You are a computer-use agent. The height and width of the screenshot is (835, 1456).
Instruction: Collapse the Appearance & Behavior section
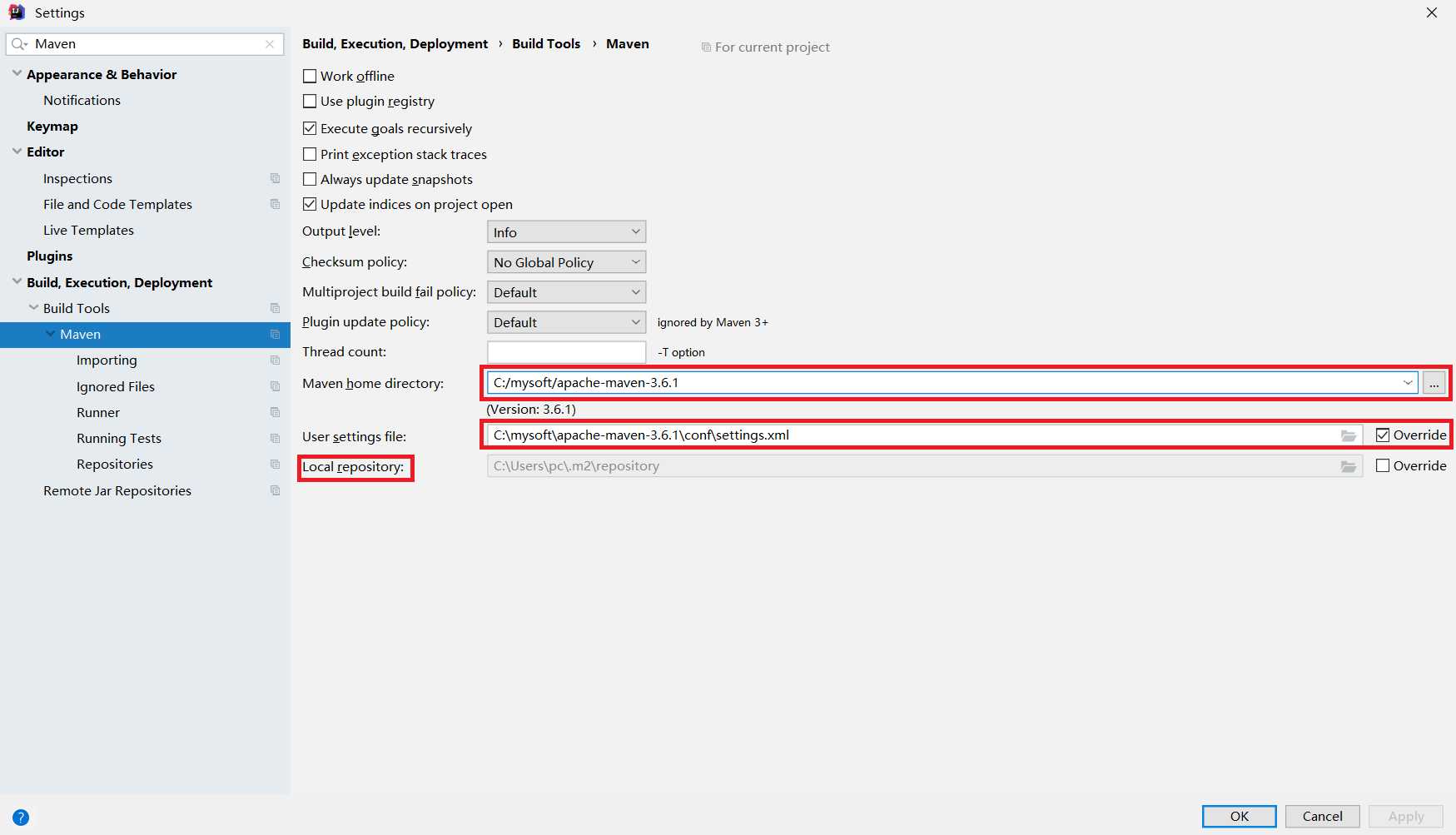(17, 73)
